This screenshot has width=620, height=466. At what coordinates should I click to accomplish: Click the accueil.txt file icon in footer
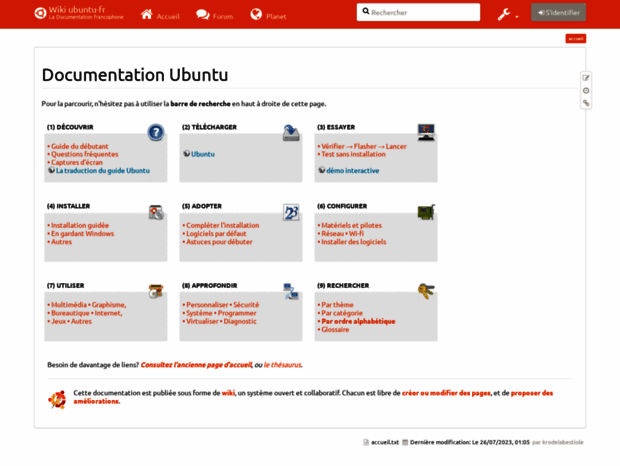tap(366, 442)
